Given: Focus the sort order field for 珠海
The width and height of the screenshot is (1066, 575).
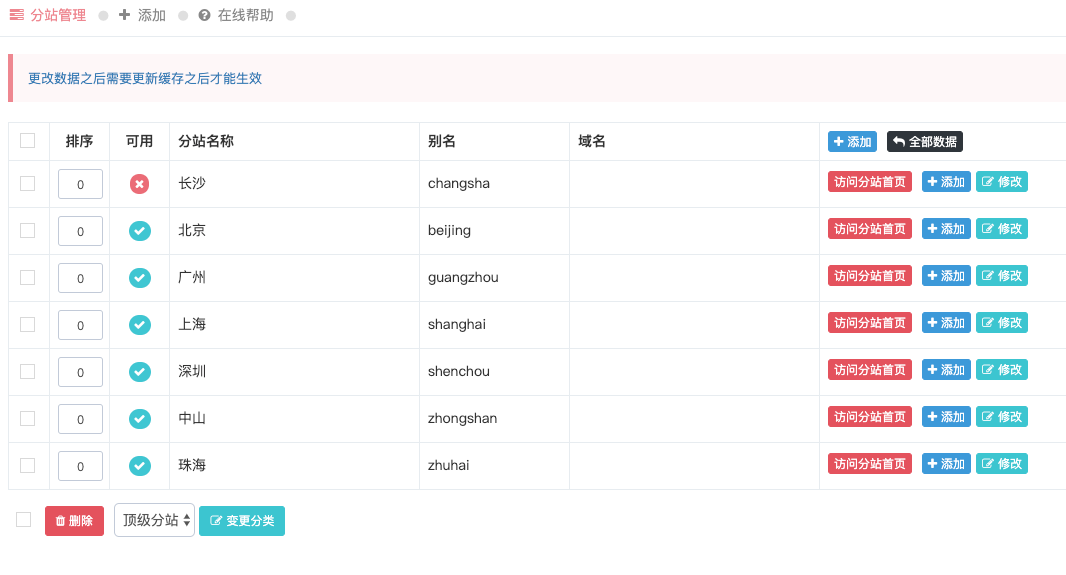Looking at the screenshot, I should (x=80, y=466).
